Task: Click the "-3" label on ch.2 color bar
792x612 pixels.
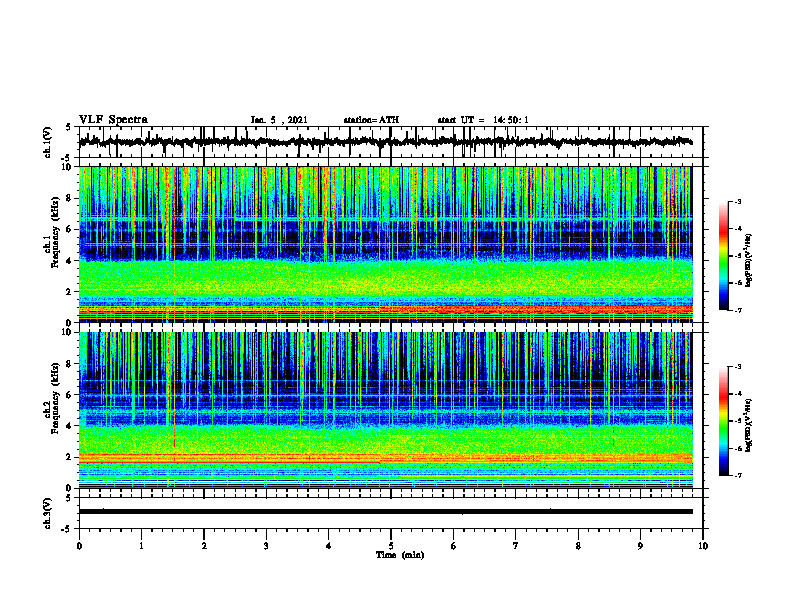Action: (x=738, y=367)
